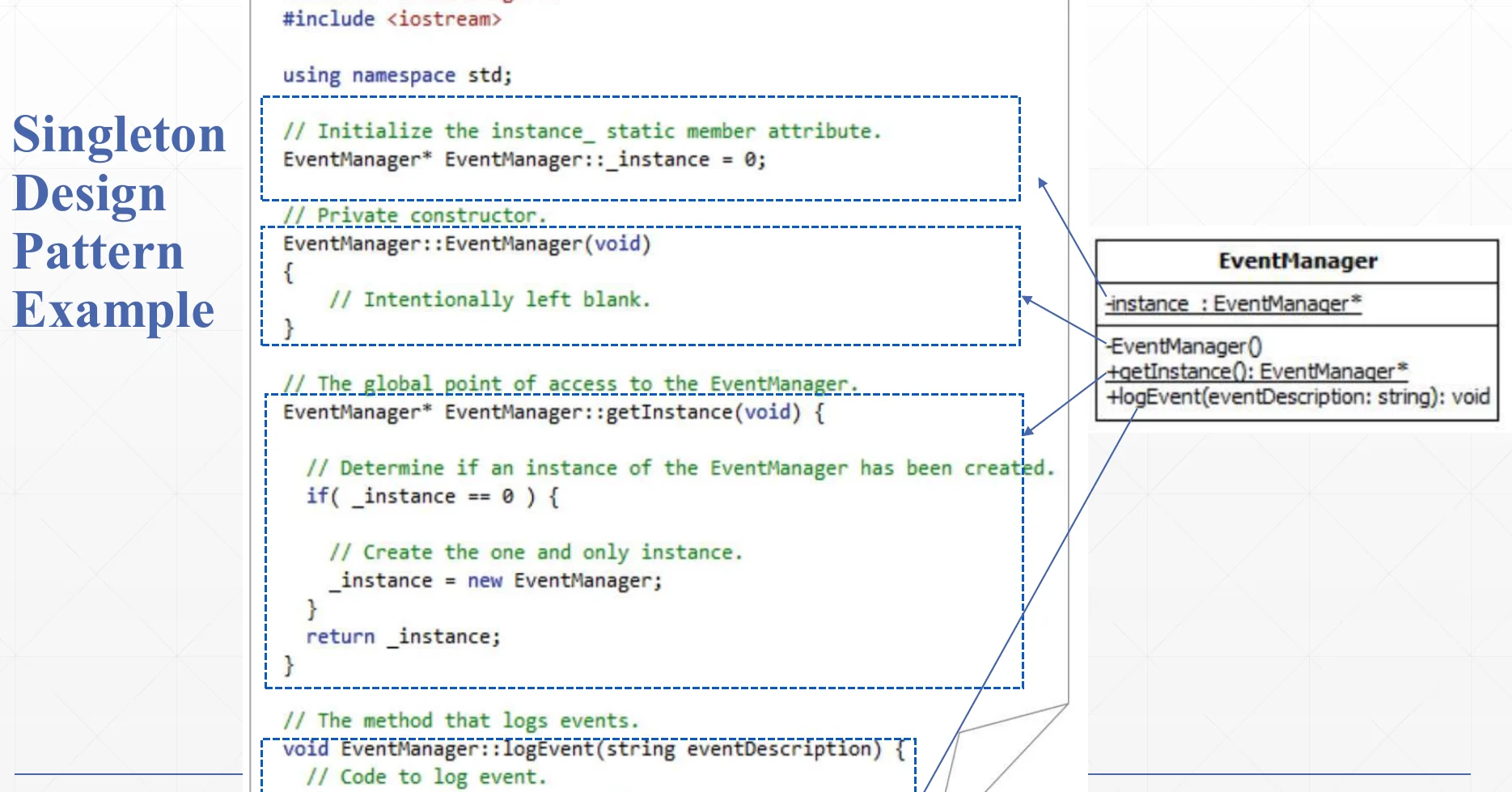Click 'EventManager::getInstance(void)' function signature

click(x=553, y=413)
